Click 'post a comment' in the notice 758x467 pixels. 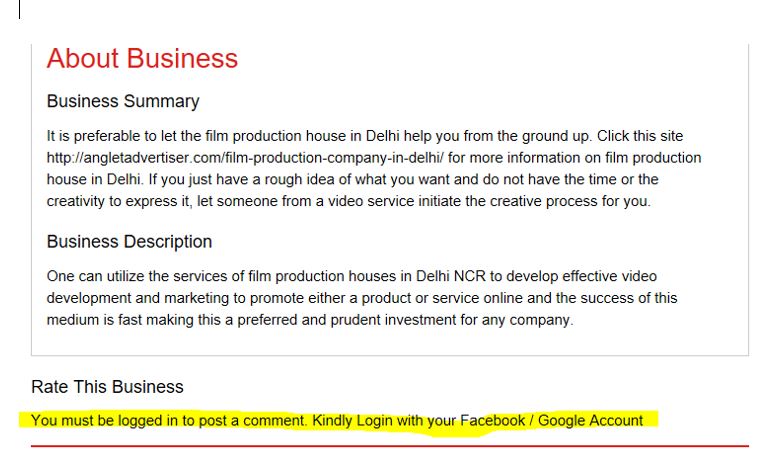255,420
